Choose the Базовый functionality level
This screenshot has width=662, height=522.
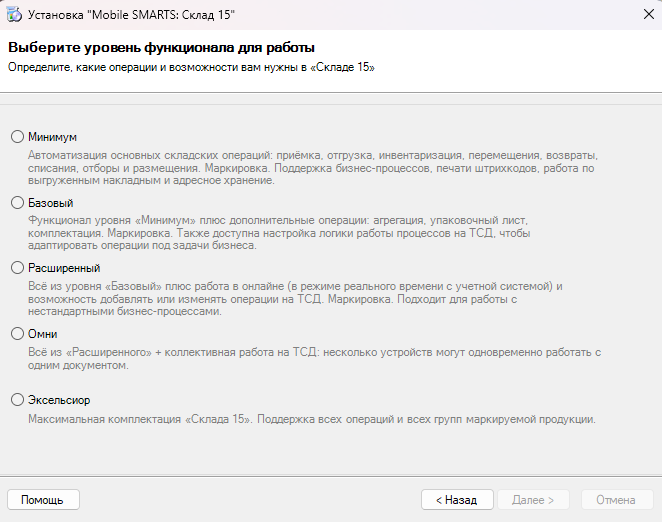(17, 203)
